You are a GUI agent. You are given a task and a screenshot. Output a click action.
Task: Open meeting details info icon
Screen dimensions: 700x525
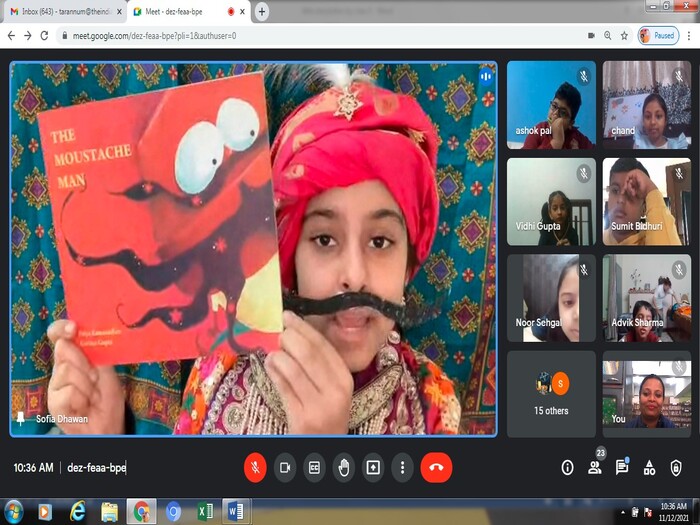coord(567,467)
